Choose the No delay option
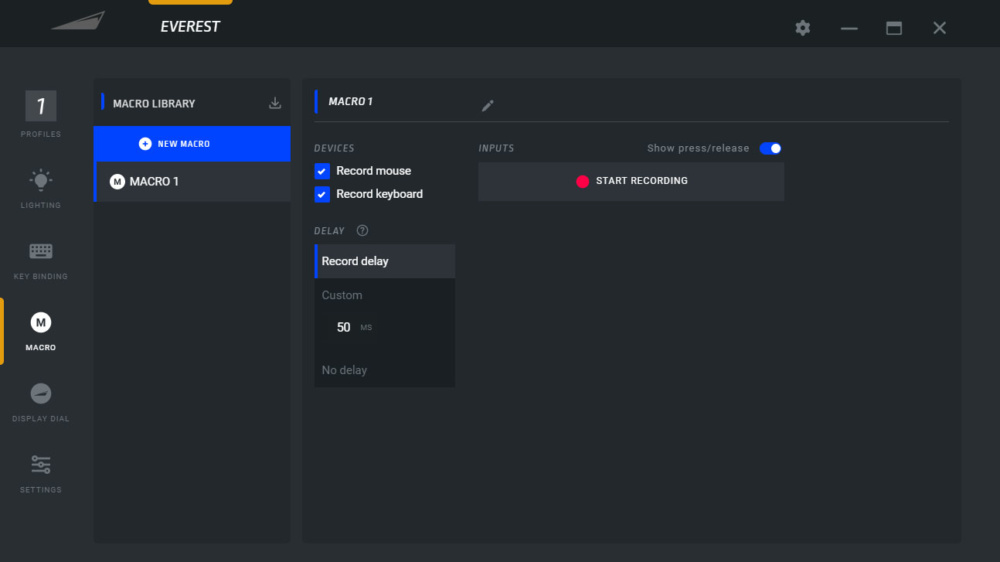 pos(344,370)
